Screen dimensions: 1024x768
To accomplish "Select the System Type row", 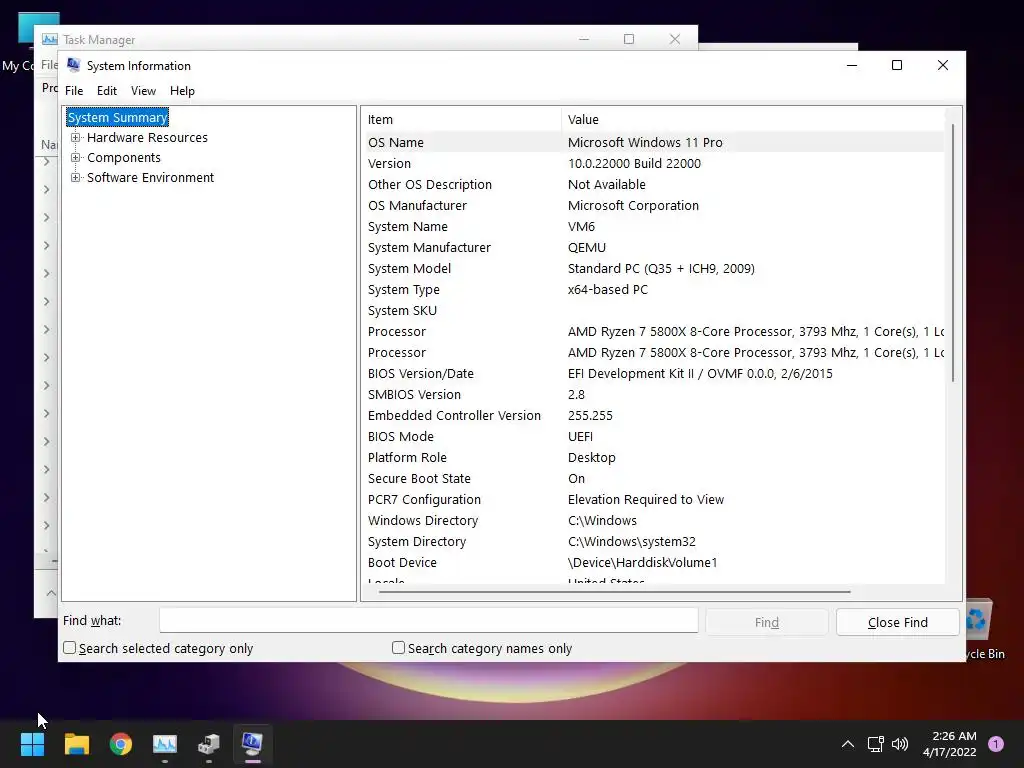I will [x=654, y=289].
